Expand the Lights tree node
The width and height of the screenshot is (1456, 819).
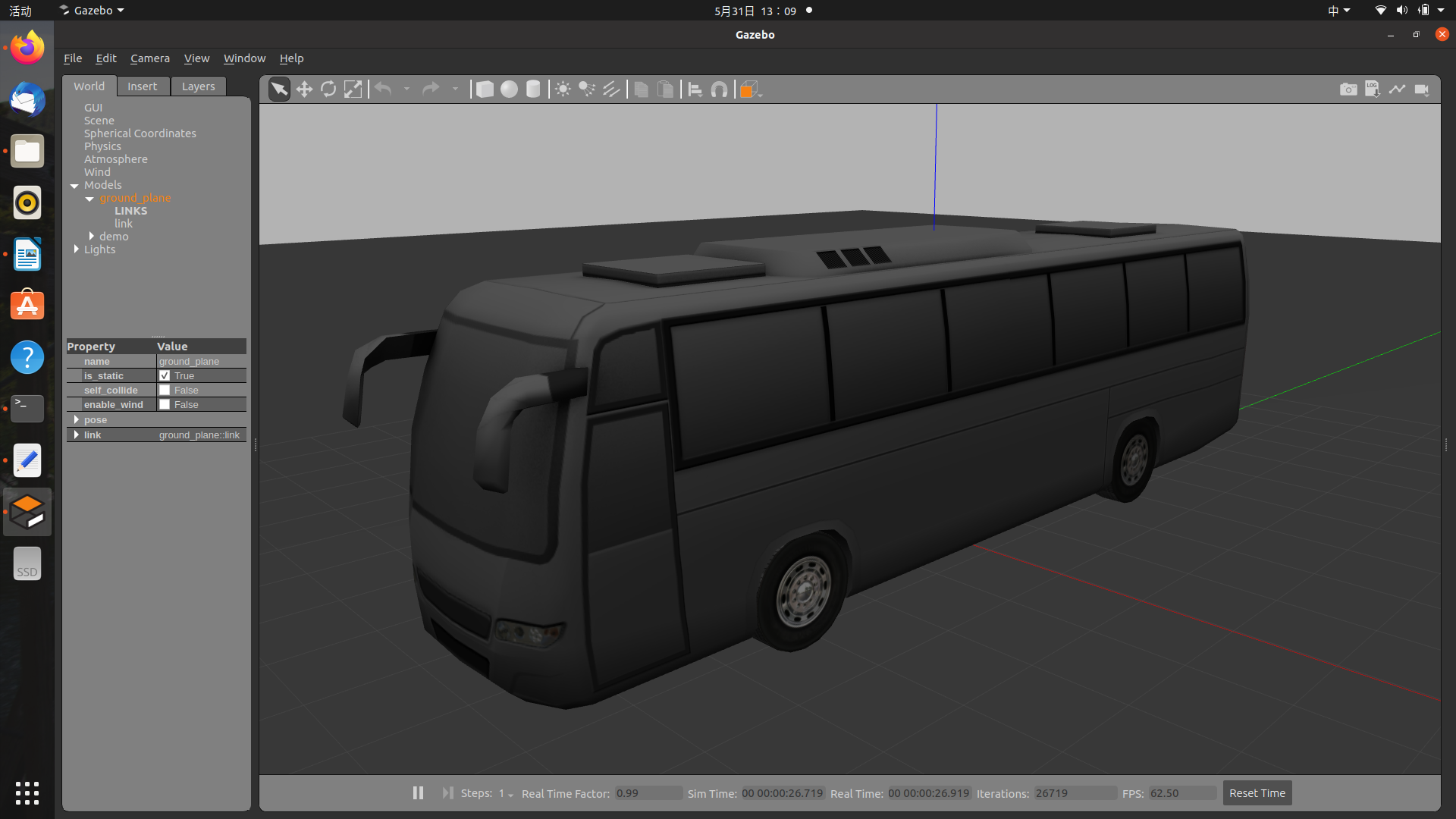coord(77,249)
